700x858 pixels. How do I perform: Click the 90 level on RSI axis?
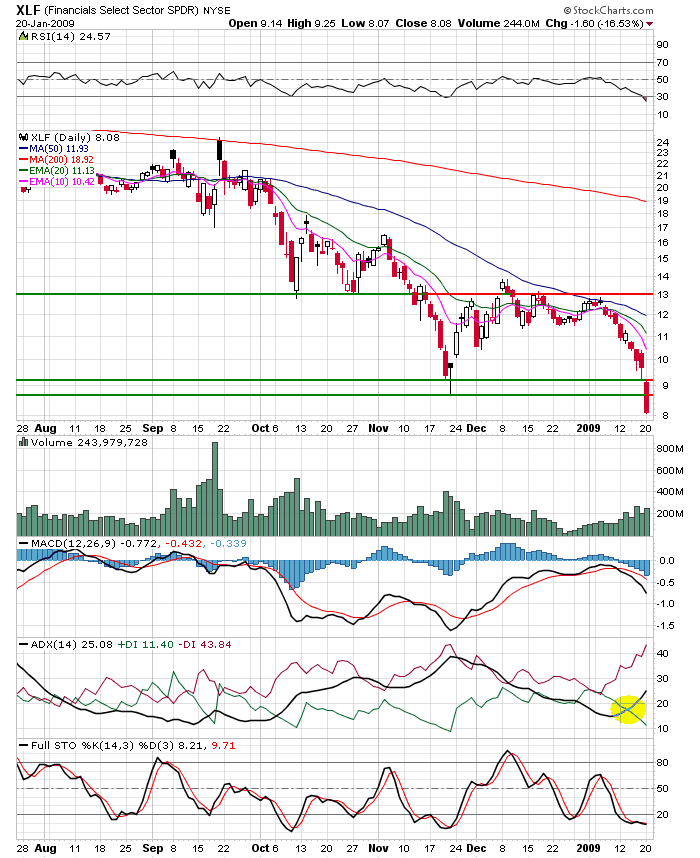click(x=662, y=45)
